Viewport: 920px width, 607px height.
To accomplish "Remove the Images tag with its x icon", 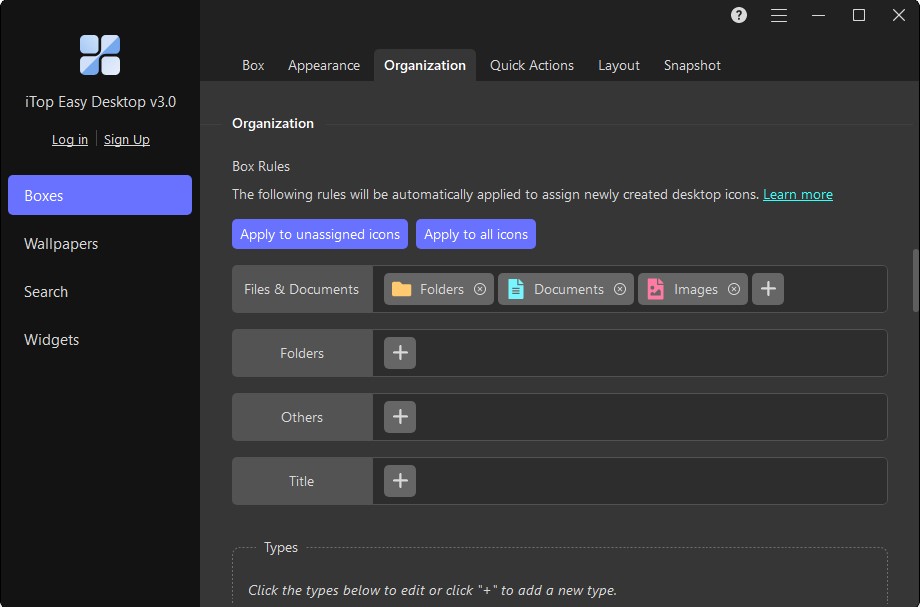I will click(734, 289).
